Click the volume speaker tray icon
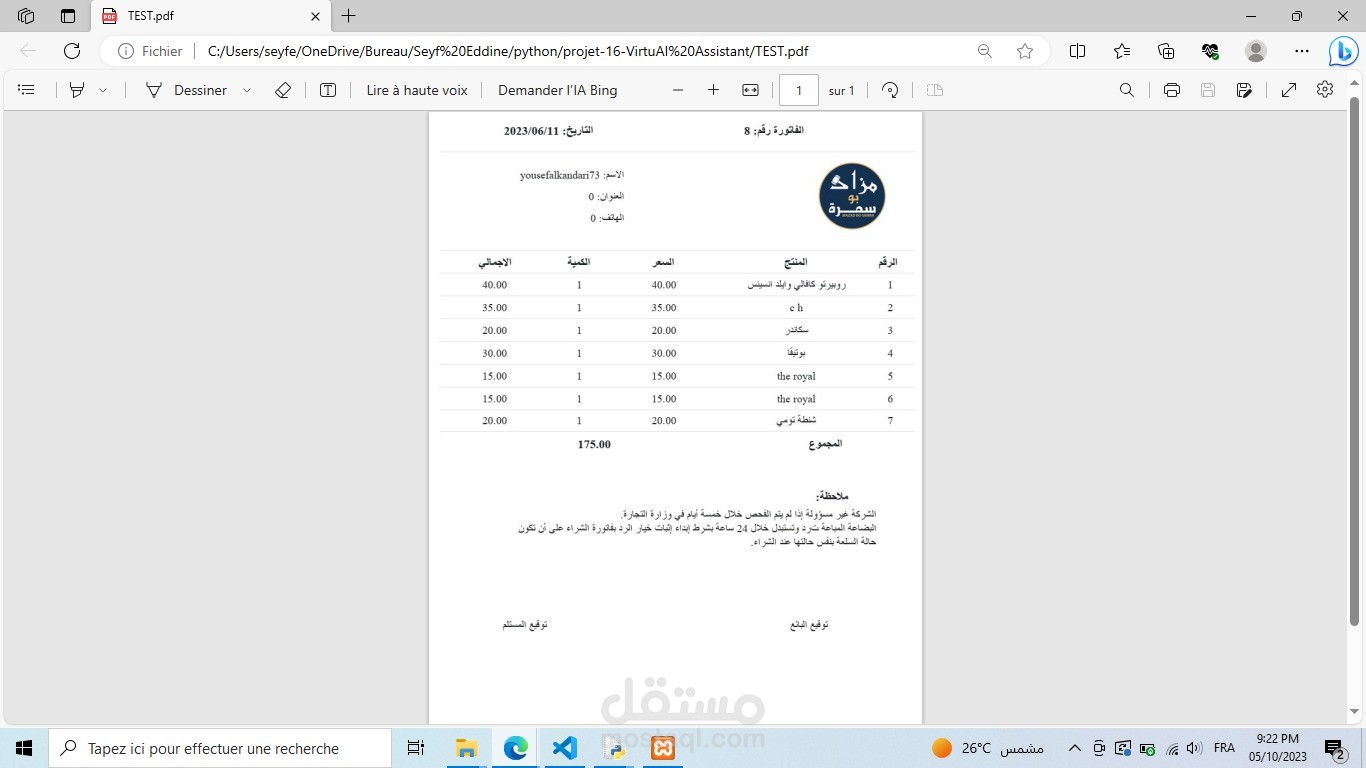The height and width of the screenshot is (768, 1366). pyautogui.click(x=1192, y=748)
